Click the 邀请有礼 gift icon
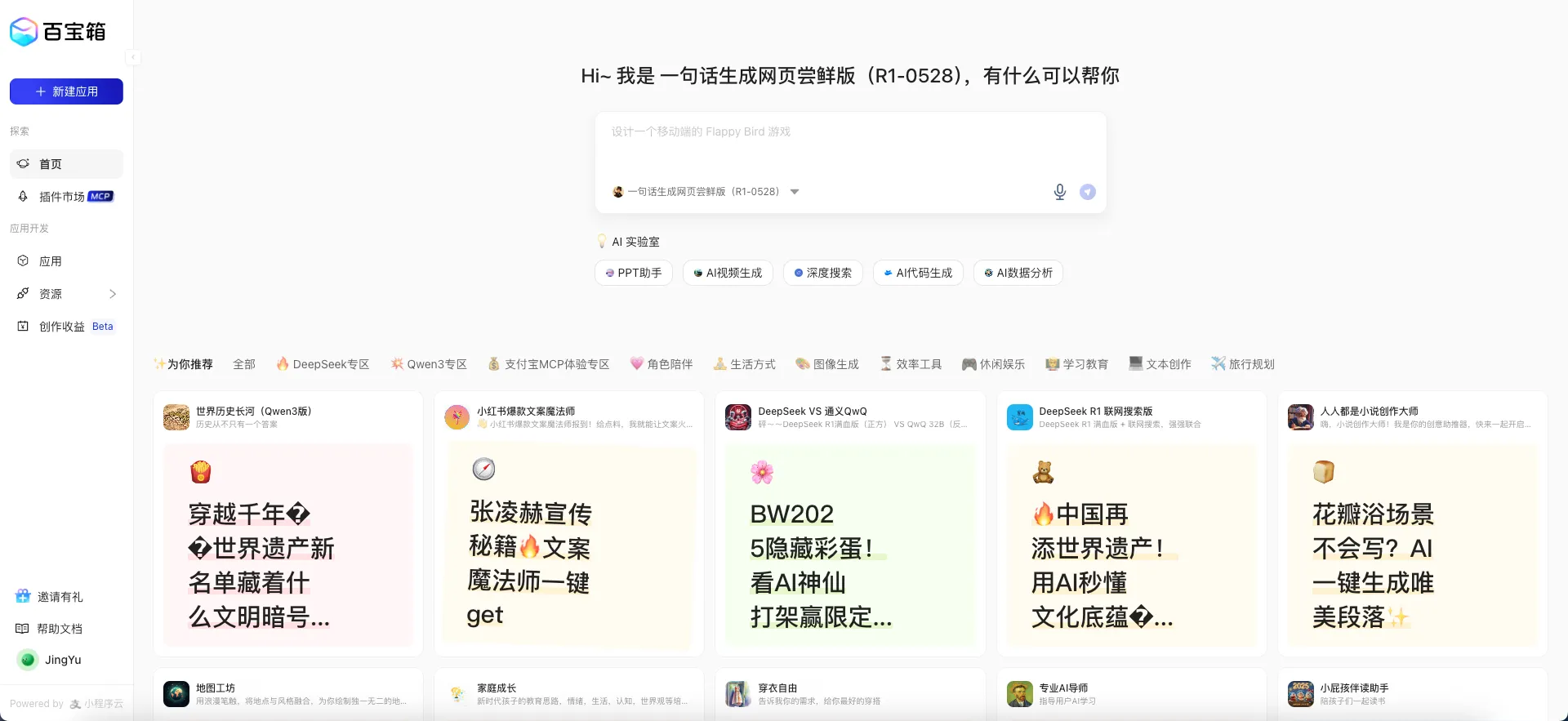This screenshot has height=721, width=1568. pos(23,597)
